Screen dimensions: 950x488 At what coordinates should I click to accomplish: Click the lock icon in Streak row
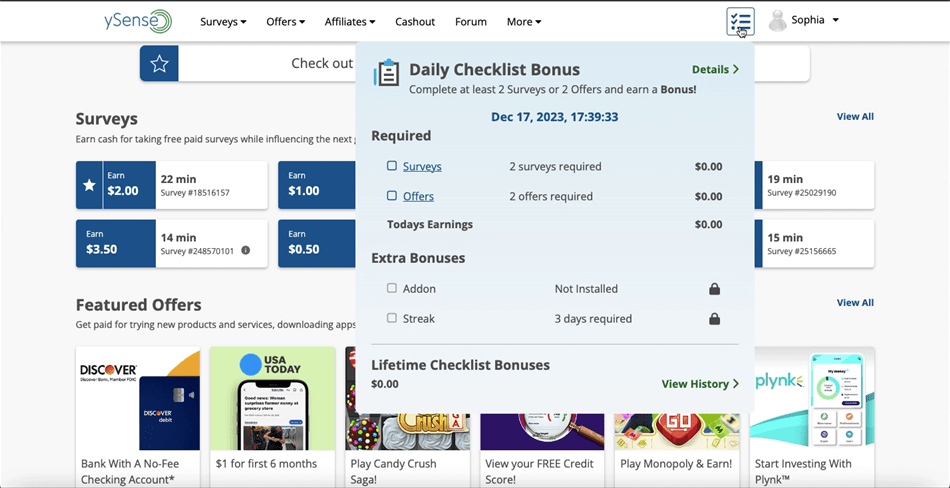[x=714, y=319]
